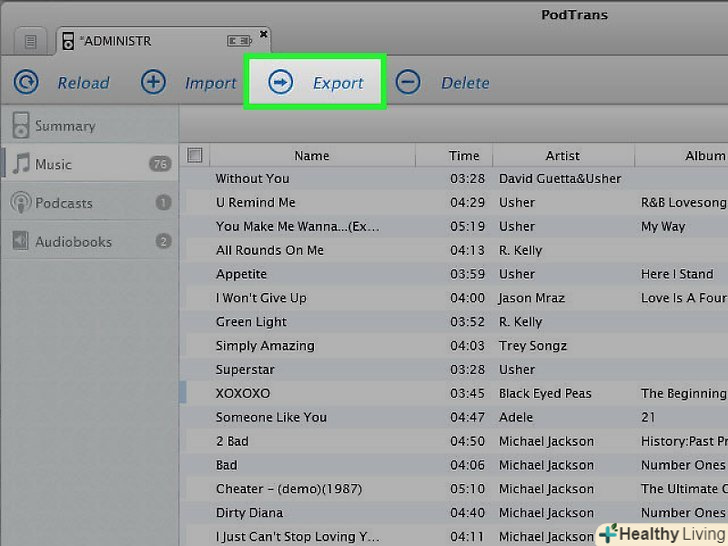Screen dimensions: 728x546
Task: Click the Export arrow icon
Action: (x=281, y=82)
